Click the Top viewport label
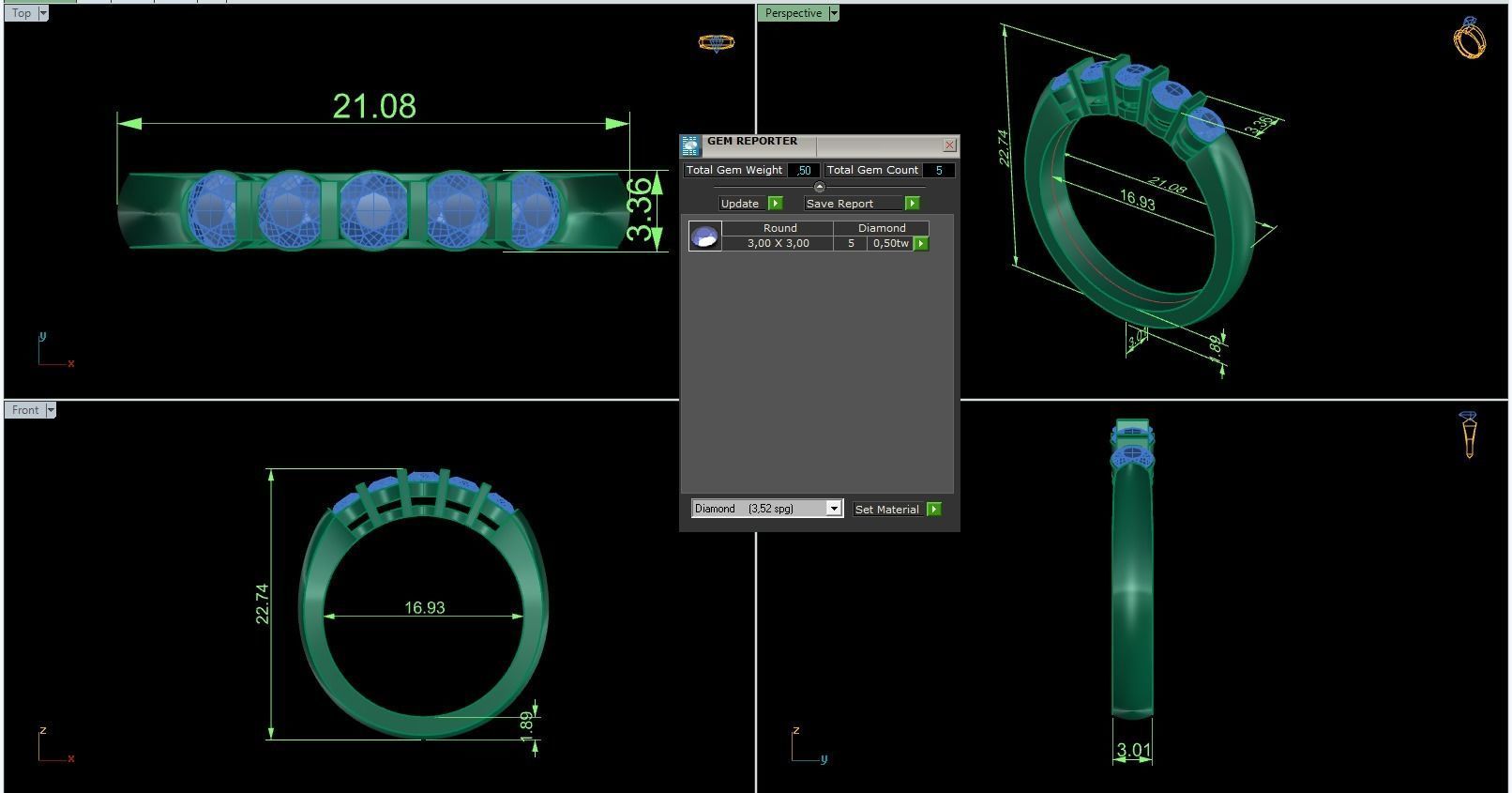The height and width of the screenshot is (793, 1512). tap(22, 13)
